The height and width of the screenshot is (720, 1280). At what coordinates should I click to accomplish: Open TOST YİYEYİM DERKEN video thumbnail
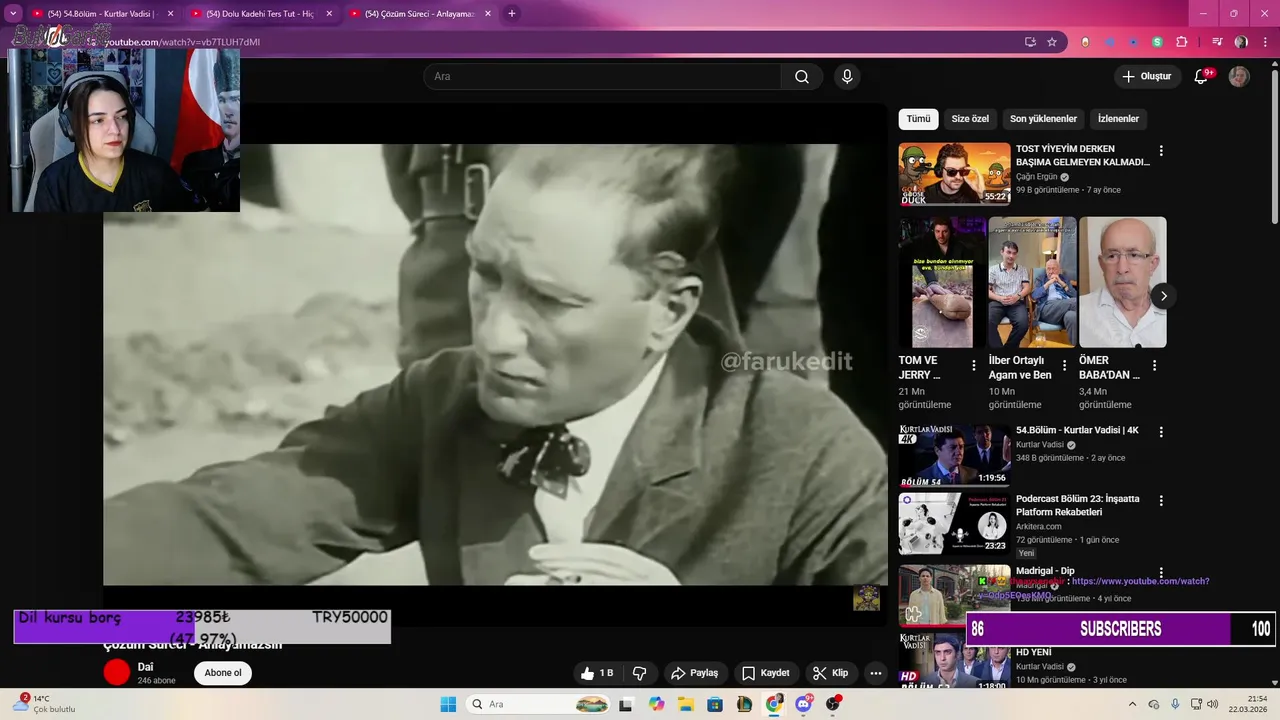click(x=954, y=174)
